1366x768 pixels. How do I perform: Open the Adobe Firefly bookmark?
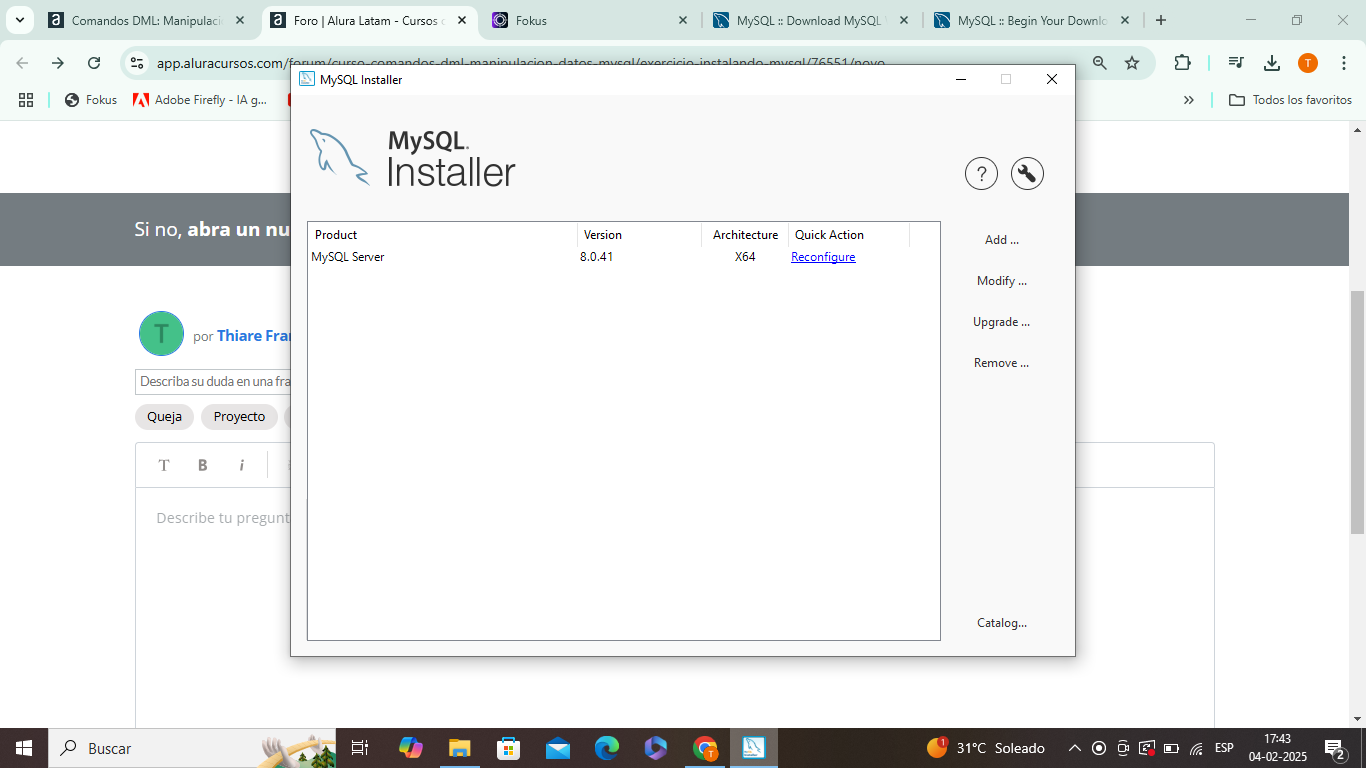click(200, 100)
